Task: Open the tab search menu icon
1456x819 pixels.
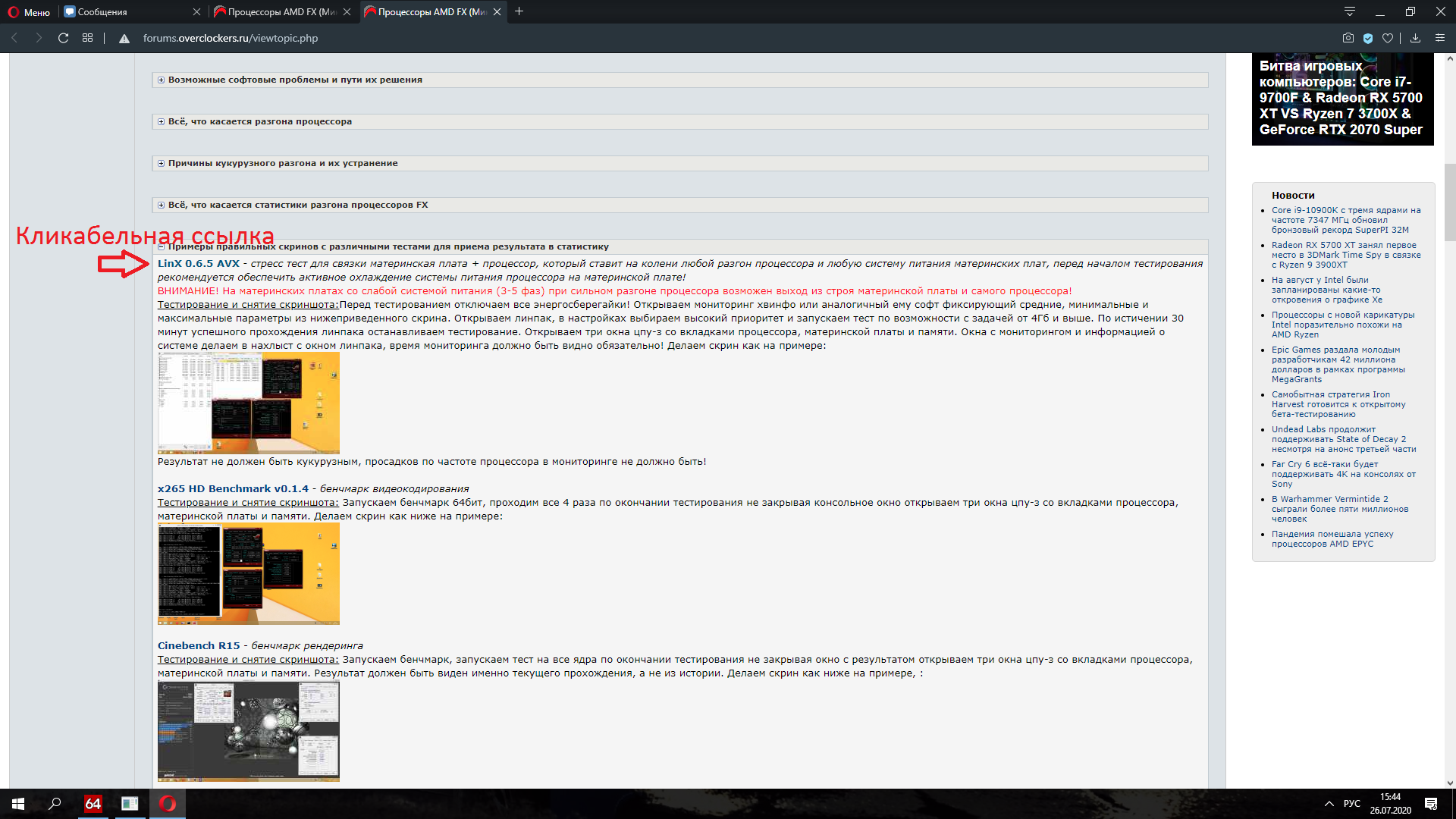Action: (x=1350, y=11)
